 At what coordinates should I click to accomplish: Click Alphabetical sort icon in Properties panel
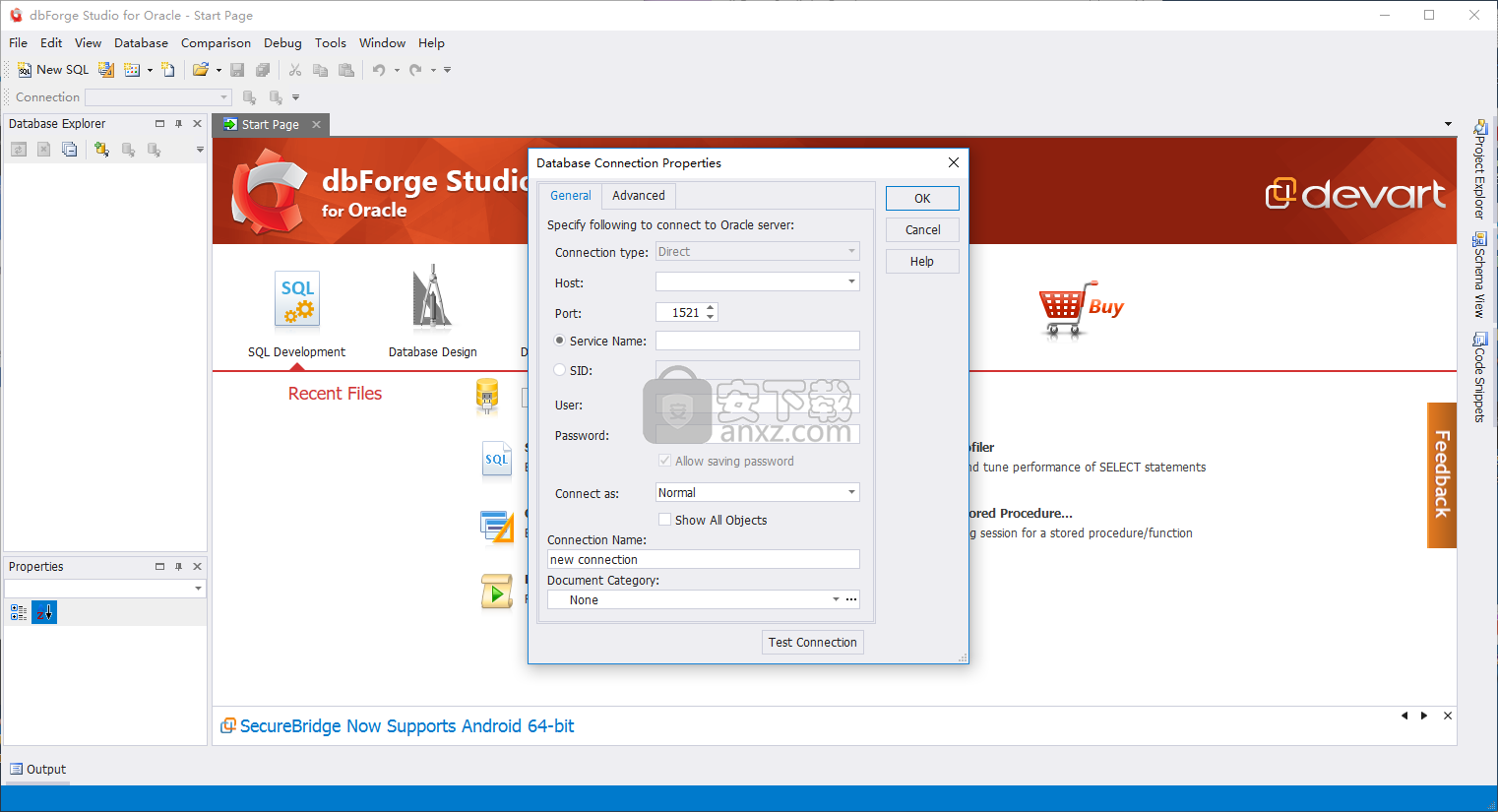coord(44,612)
